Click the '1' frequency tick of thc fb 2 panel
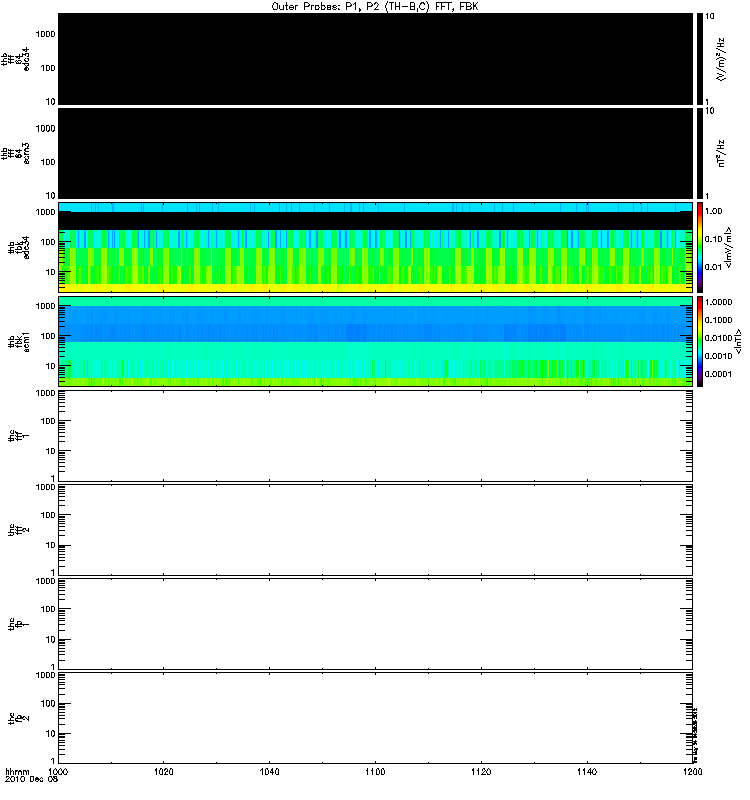The image size is (750, 800). tap(53, 761)
